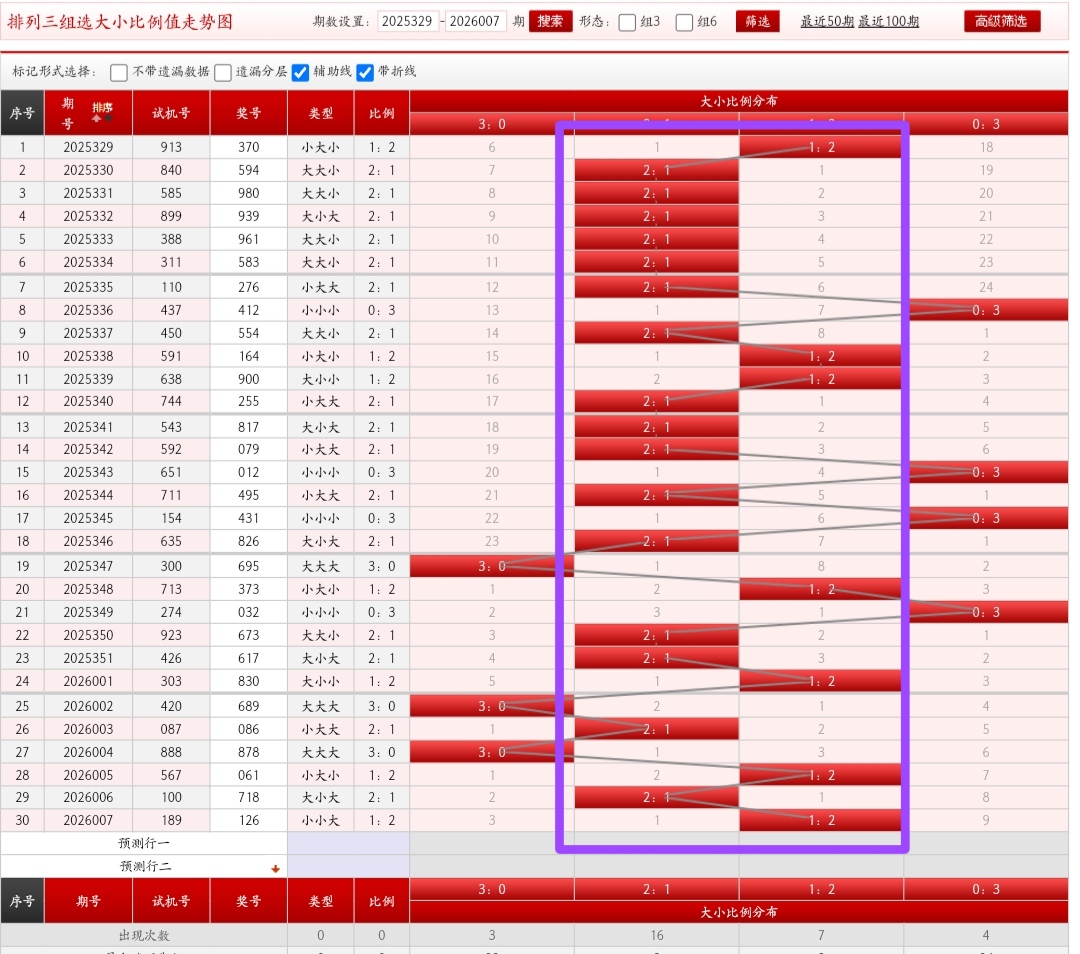Click the 筛选 filter button
Image resolution: width=1080 pixels, height=954 pixels.
coord(757,22)
